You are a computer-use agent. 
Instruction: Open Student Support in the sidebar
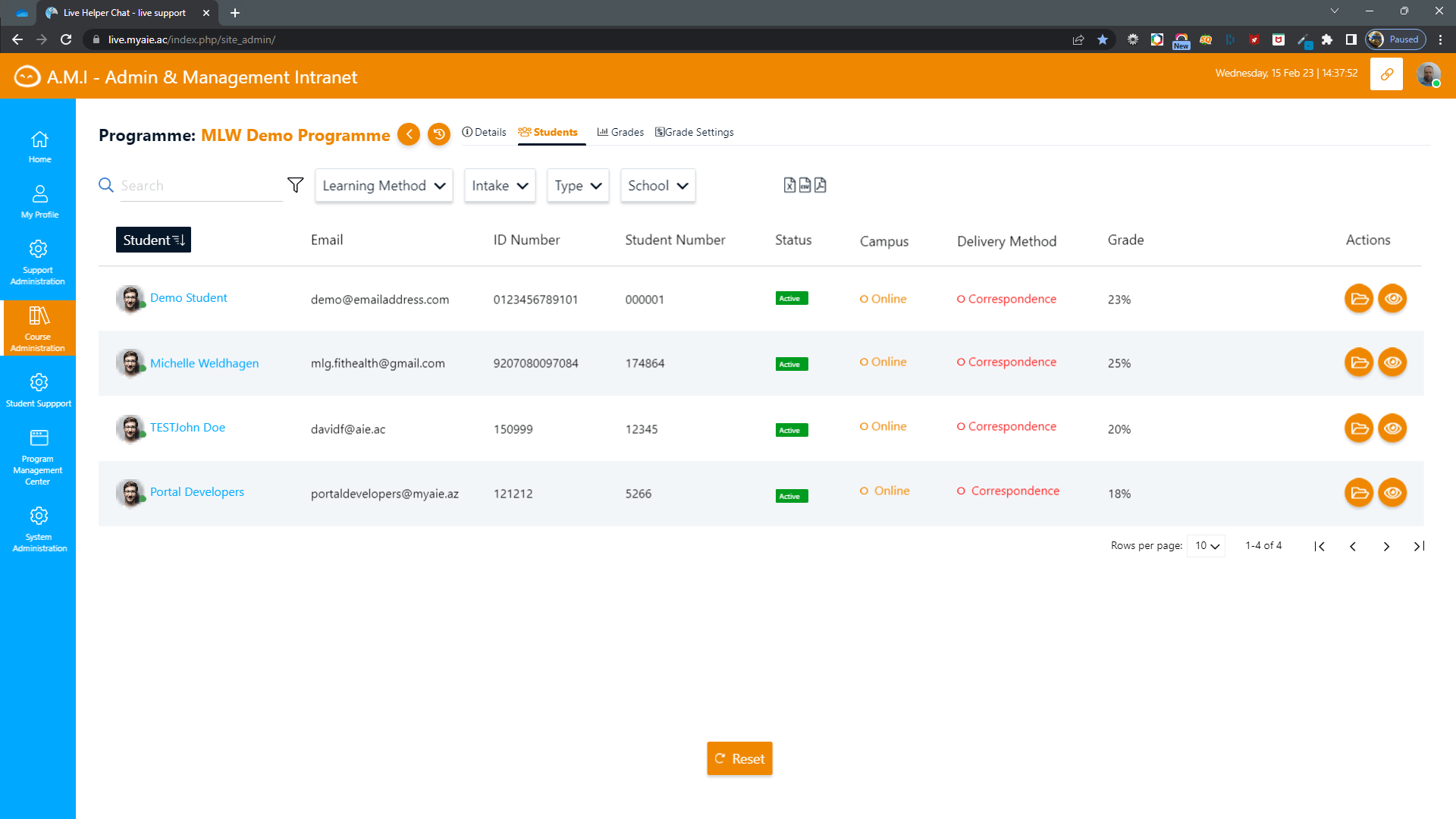(x=39, y=390)
